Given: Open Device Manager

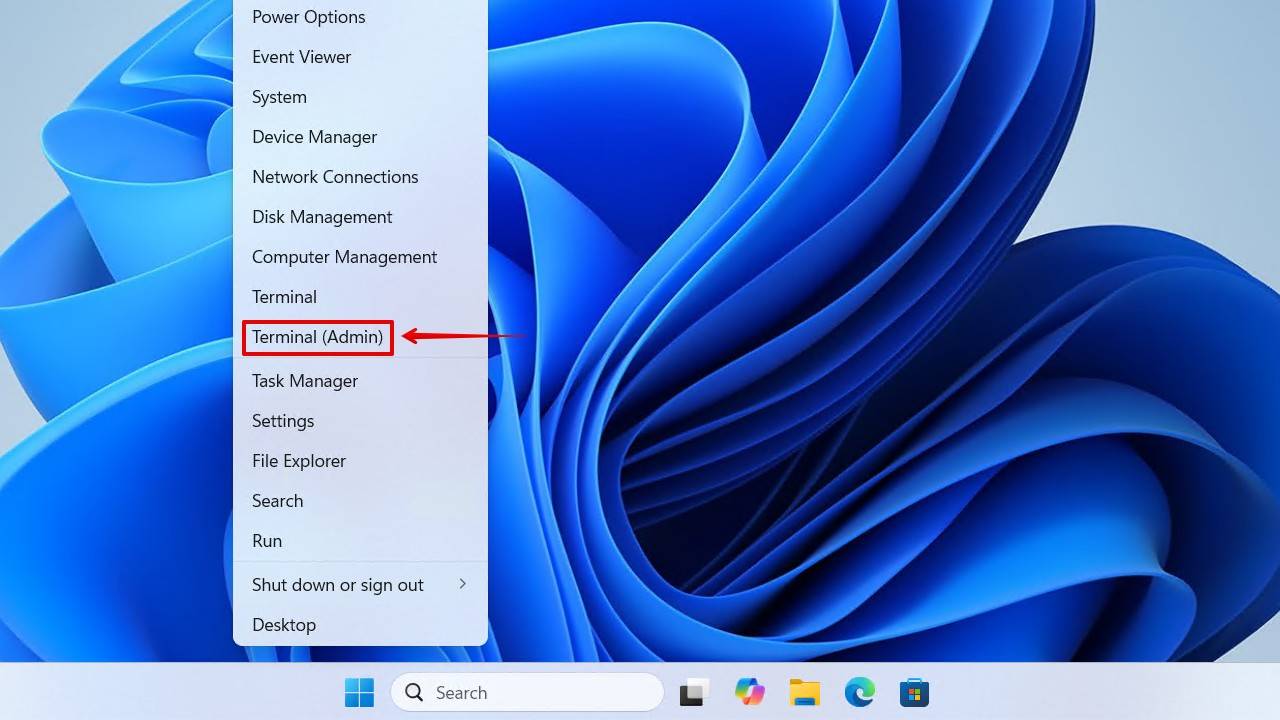Looking at the screenshot, I should coord(314,137).
